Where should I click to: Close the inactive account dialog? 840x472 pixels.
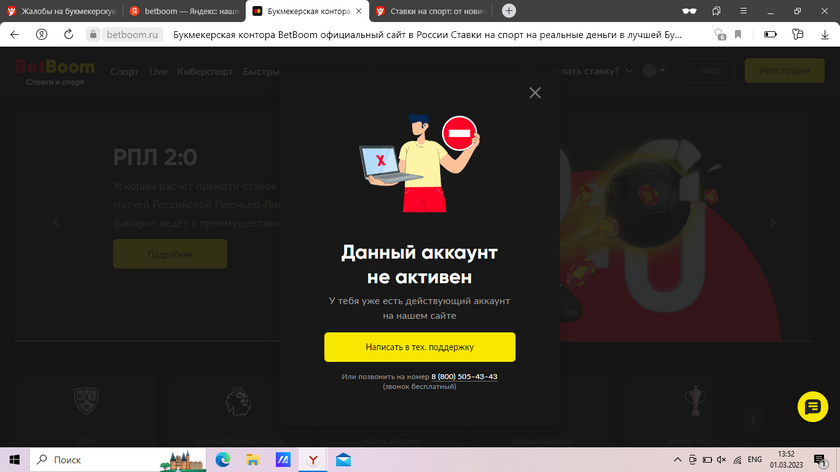[x=535, y=93]
